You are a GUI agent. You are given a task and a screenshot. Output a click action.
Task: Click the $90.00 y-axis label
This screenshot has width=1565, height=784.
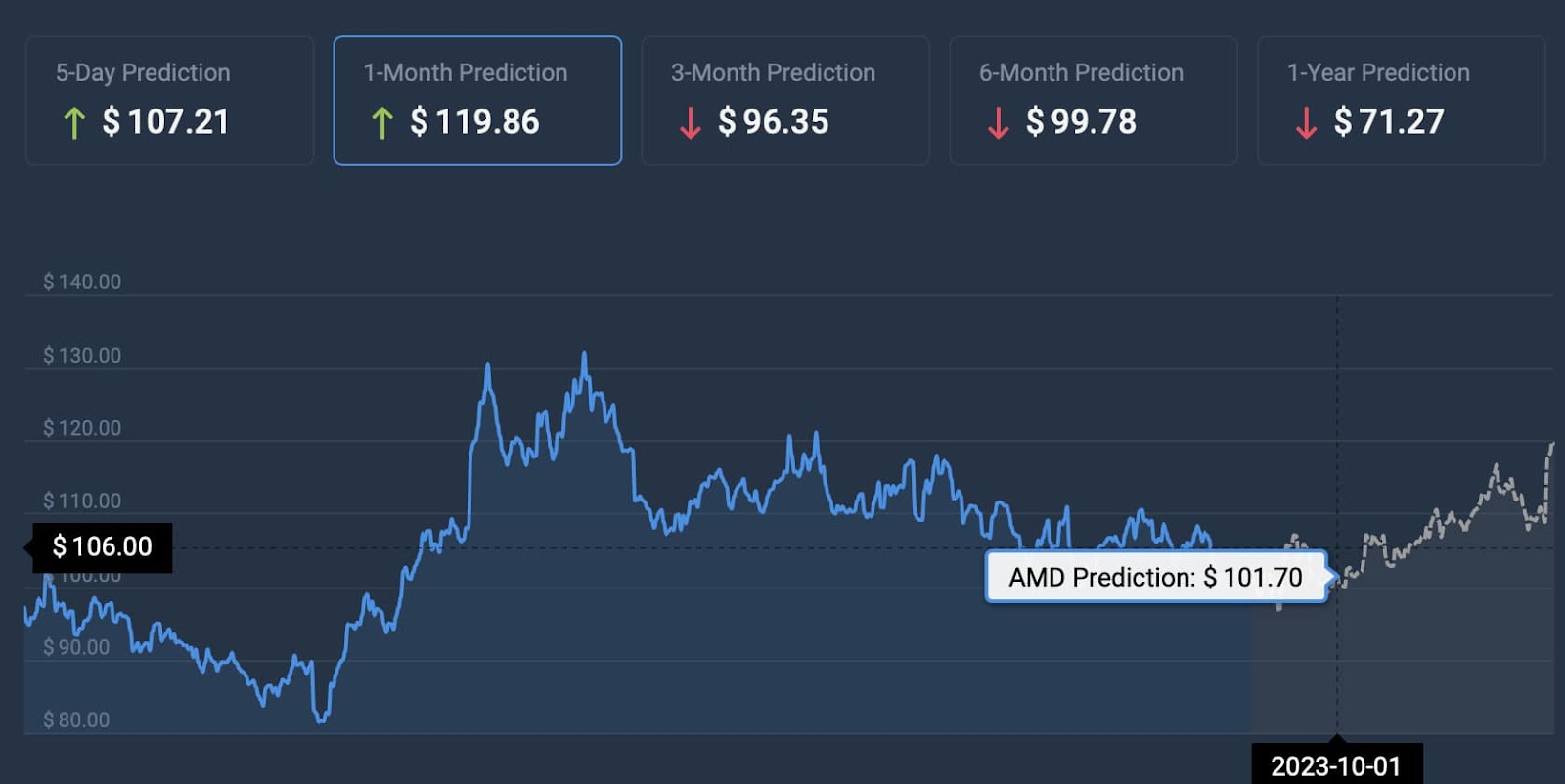click(x=76, y=647)
